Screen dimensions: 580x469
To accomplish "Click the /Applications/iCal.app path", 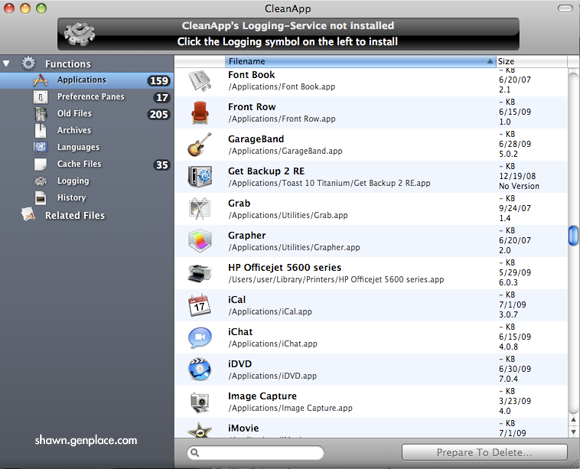I will pos(270,312).
